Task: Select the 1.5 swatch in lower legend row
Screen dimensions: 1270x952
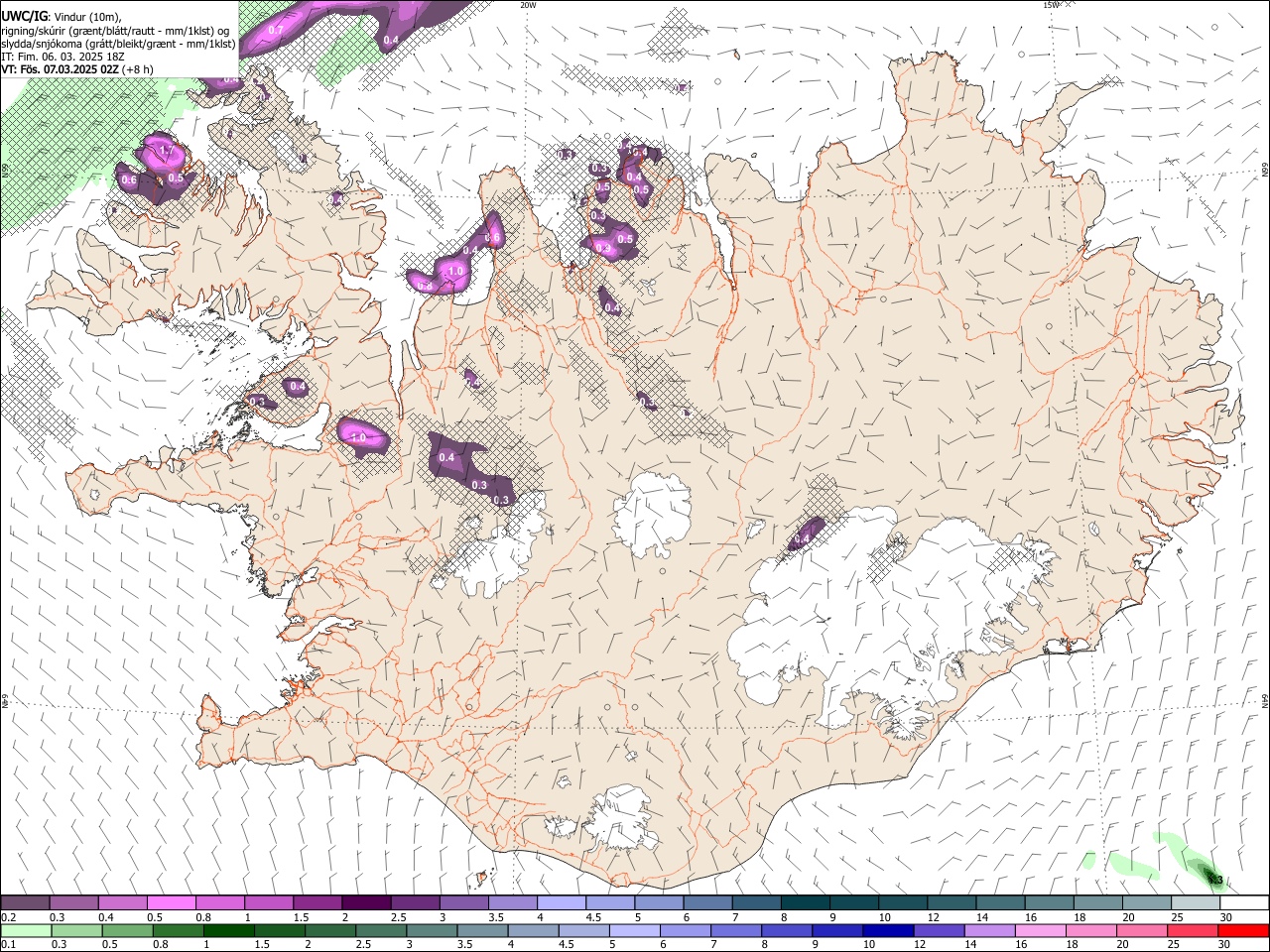Action: coord(280,930)
